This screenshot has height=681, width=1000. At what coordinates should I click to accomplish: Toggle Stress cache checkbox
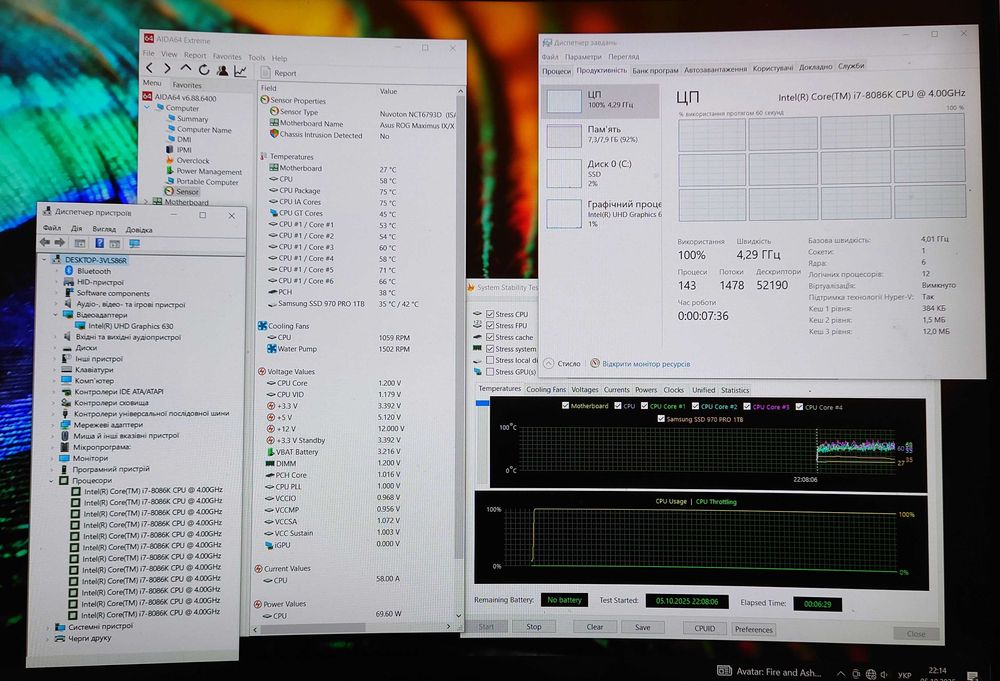click(x=490, y=337)
